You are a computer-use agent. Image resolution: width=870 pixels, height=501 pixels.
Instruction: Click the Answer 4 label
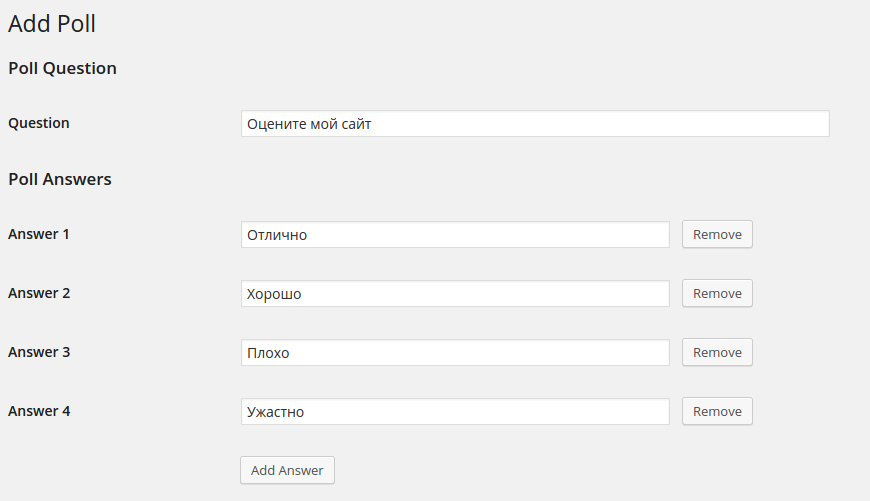(39, 411)
